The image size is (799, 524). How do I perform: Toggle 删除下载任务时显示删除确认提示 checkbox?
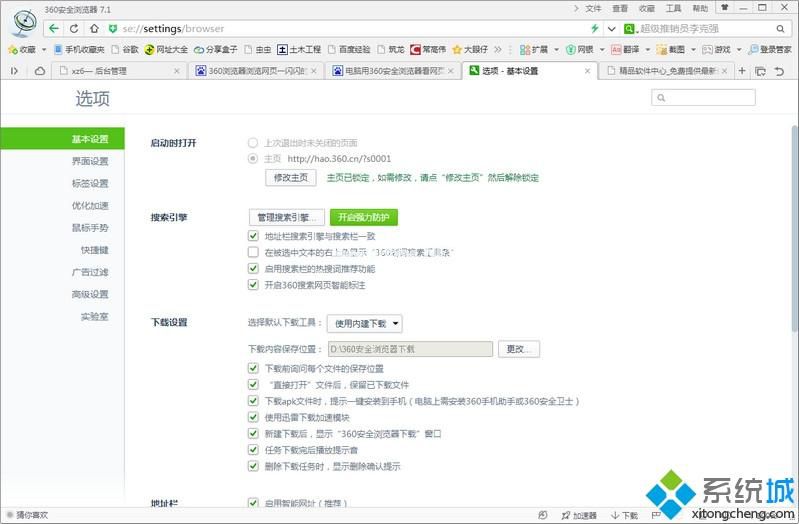(x=253, y=466)
